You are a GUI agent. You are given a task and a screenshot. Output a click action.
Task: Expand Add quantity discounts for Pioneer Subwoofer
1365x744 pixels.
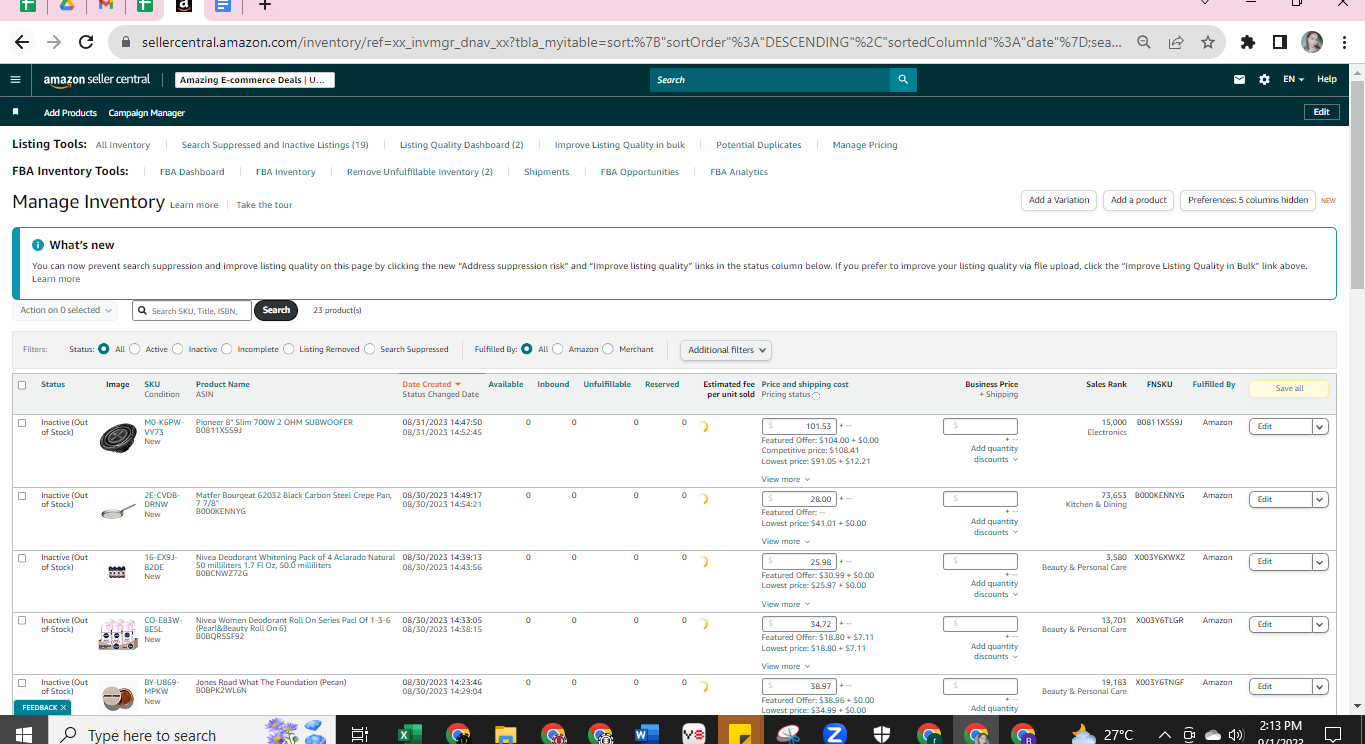[x=995, y=454]
